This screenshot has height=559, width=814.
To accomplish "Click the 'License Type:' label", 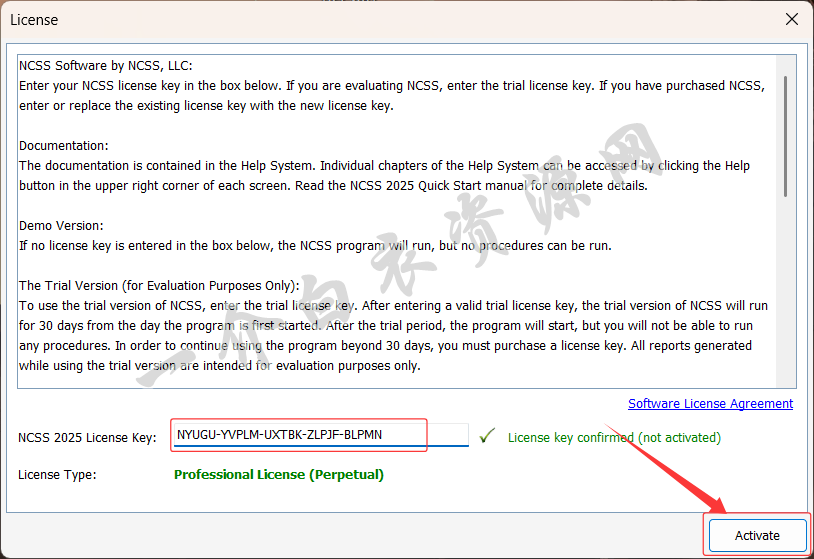I will [x=57, y=474].
